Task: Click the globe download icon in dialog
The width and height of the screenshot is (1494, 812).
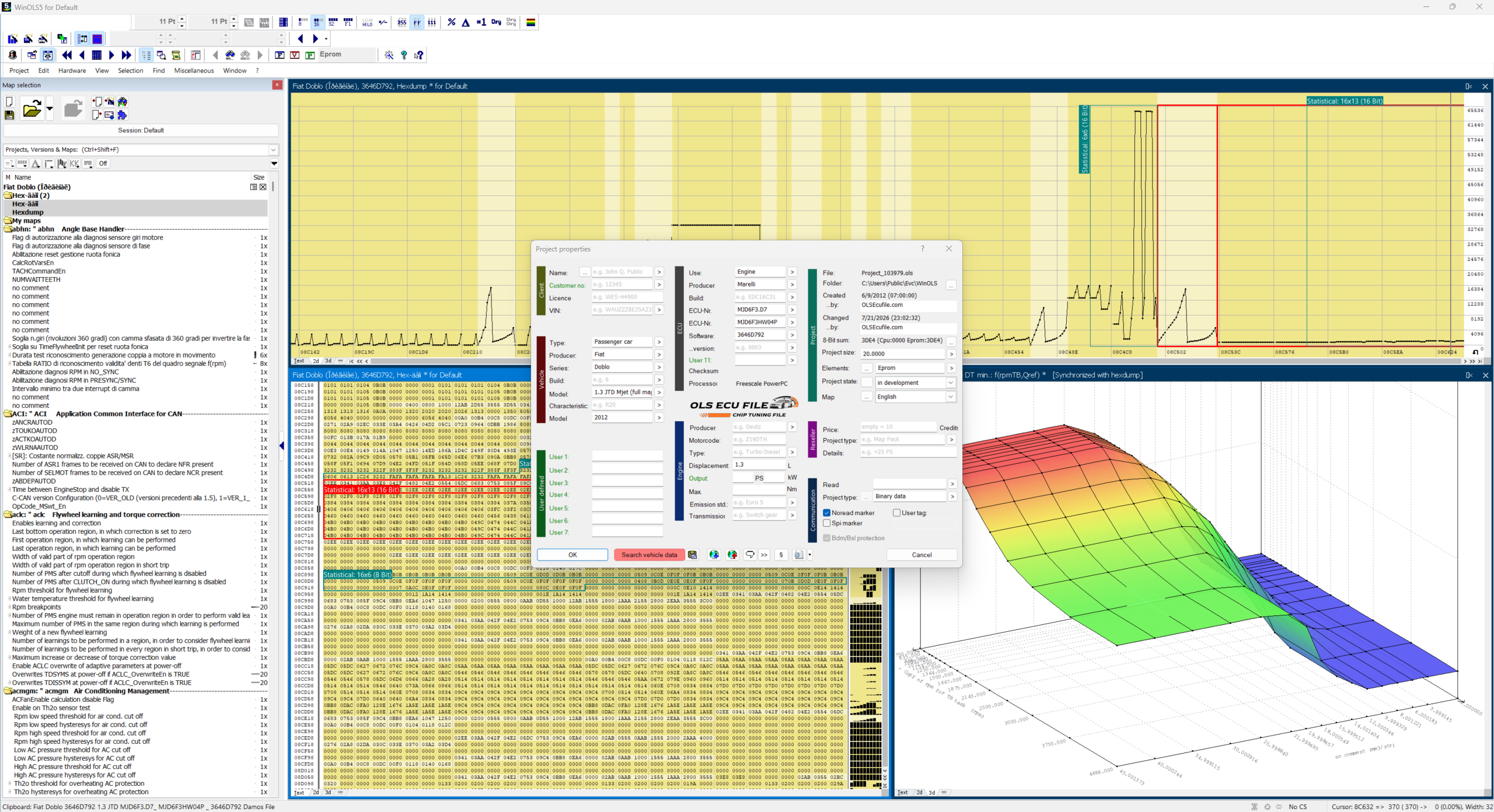Action: click(714, 555)
